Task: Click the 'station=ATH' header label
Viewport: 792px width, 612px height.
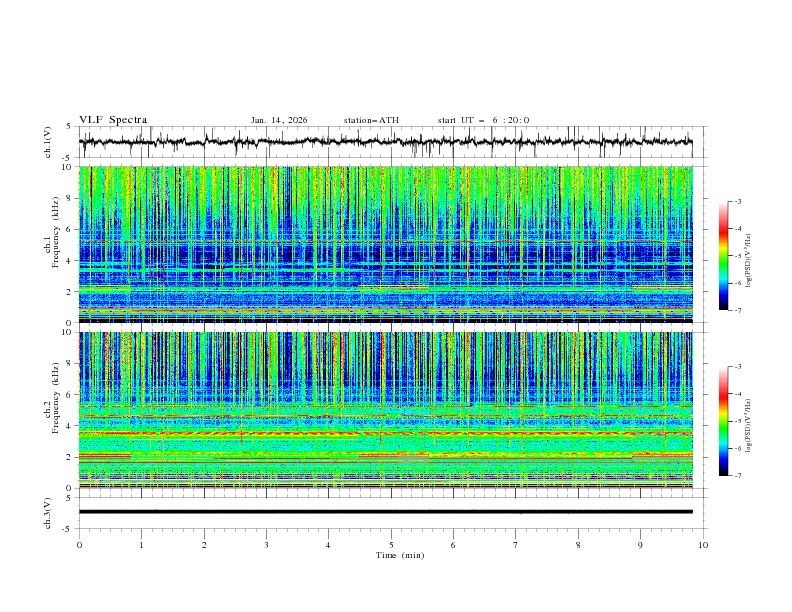Action: (x=371, y=120)
